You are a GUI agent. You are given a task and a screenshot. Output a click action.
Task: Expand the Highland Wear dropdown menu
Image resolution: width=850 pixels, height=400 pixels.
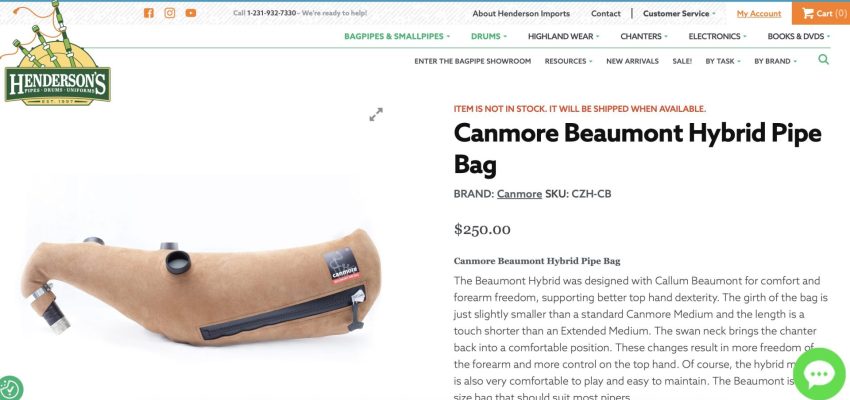point(564,36)
